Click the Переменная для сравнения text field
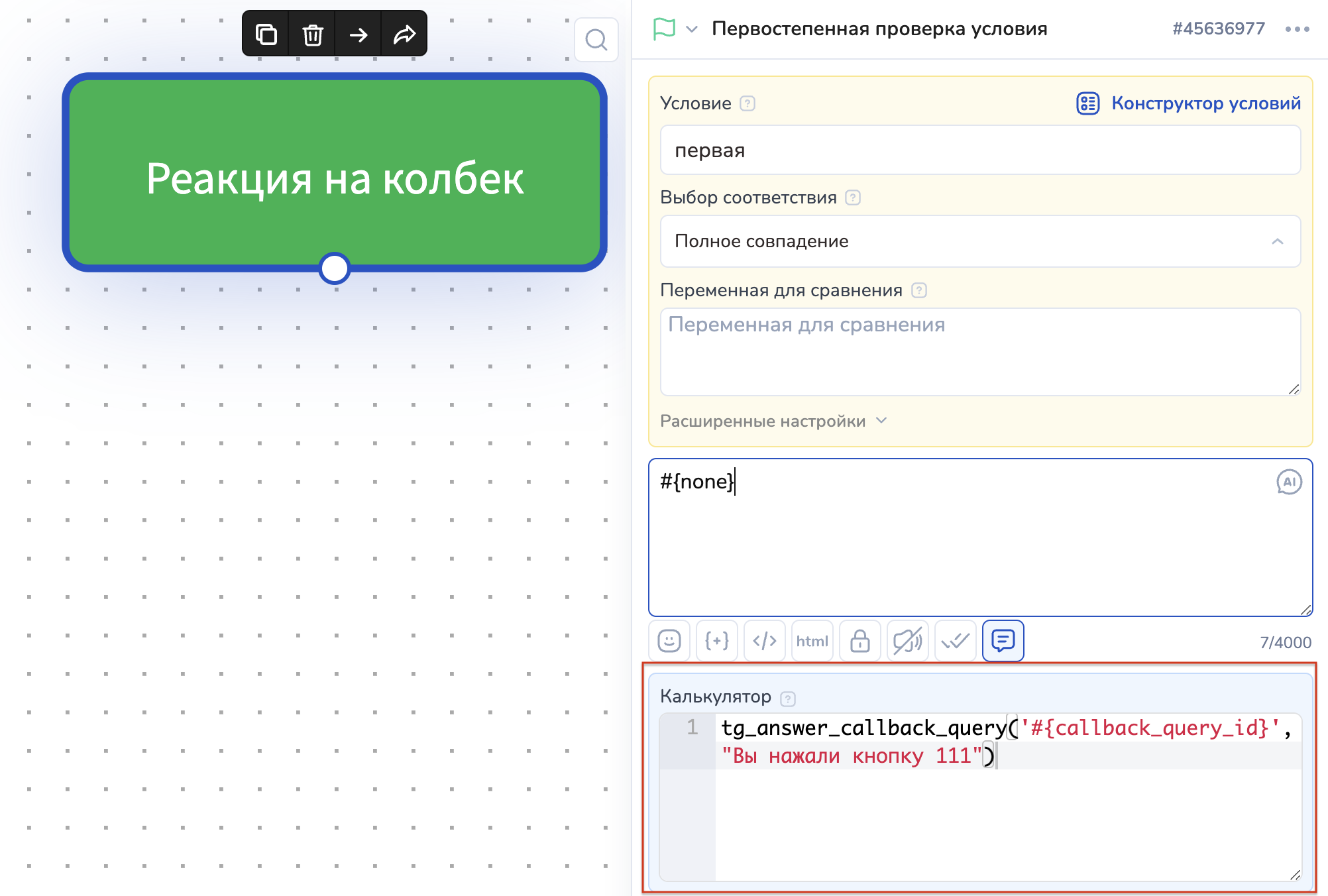Image resolution: width=1328 pixels, height=896 pixels. pos(980,351)
